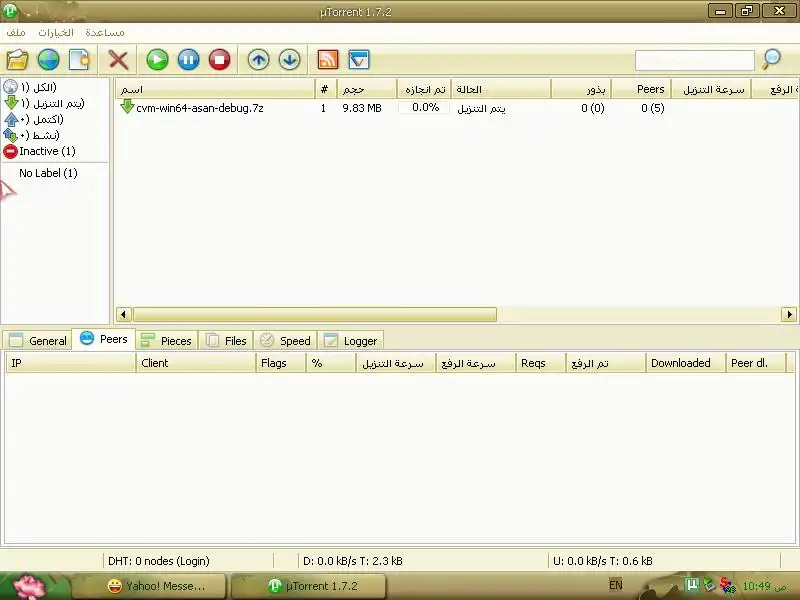Image resolution: width=800 pixels, height=600 pixels.
Task: Sort by حجم column header
Action: tap(366, 89)
